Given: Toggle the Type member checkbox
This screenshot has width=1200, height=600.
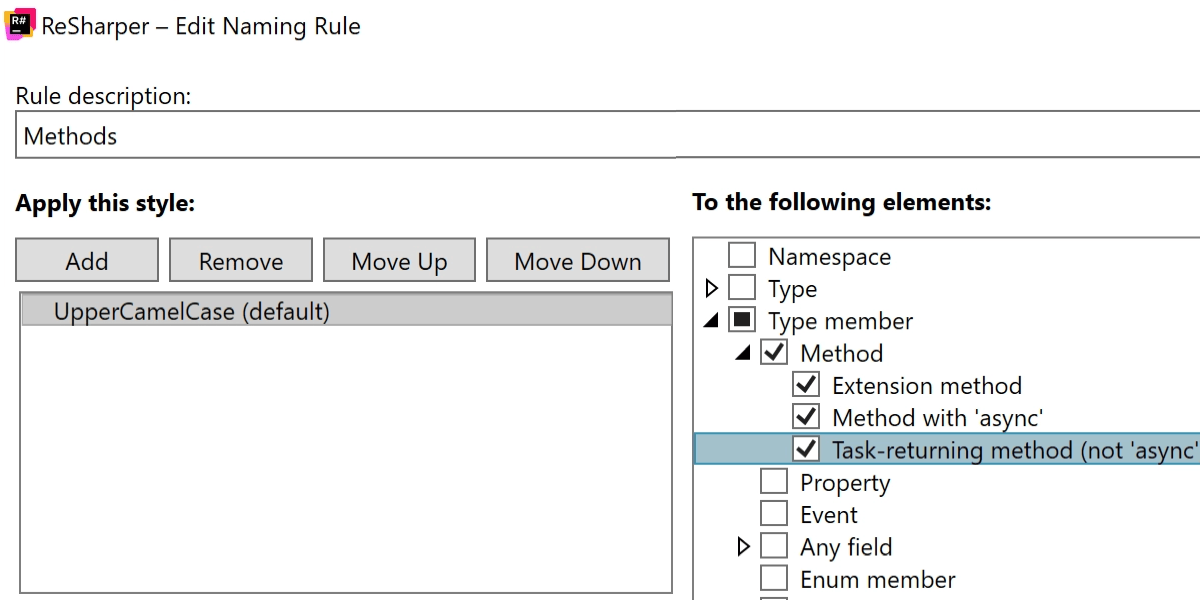Looking at the screenshot, I should pyautogui.click(x=742, y=321).
